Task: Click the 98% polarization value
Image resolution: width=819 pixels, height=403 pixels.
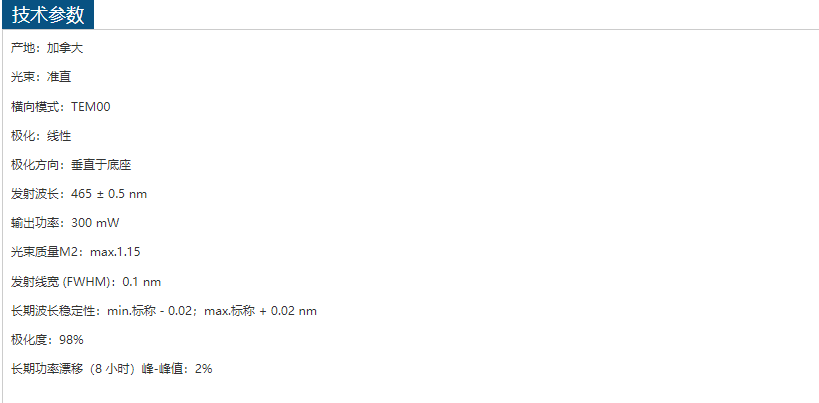Action: point(72,340)
